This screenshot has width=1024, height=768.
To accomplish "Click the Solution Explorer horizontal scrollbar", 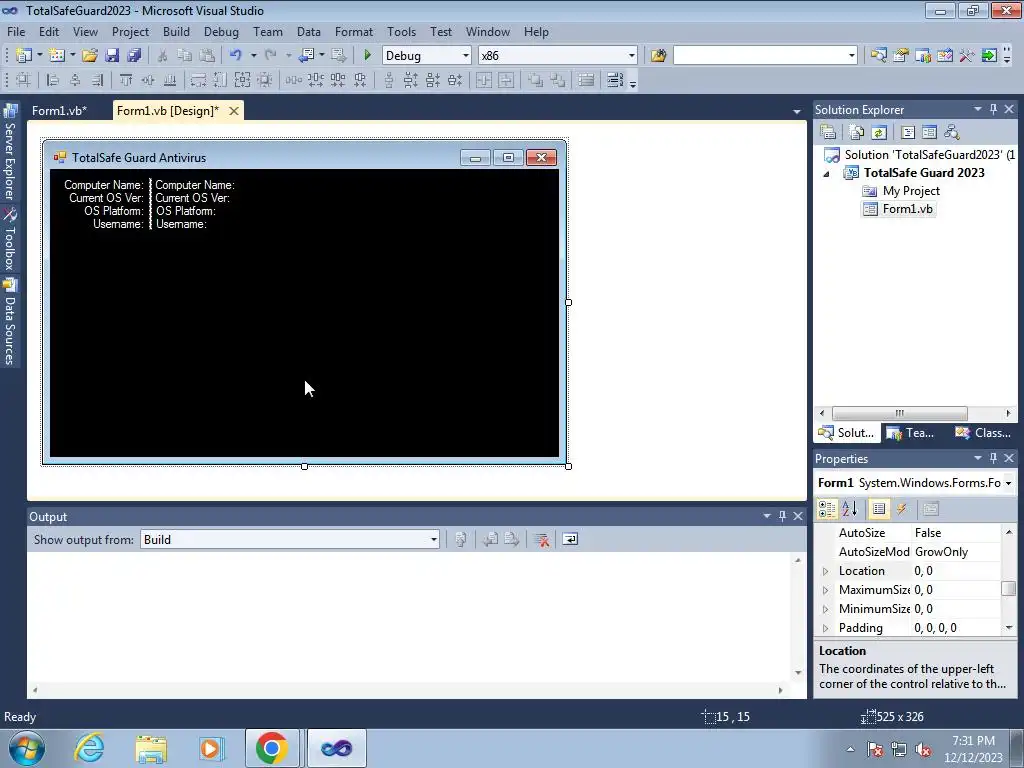I will 900,413.
